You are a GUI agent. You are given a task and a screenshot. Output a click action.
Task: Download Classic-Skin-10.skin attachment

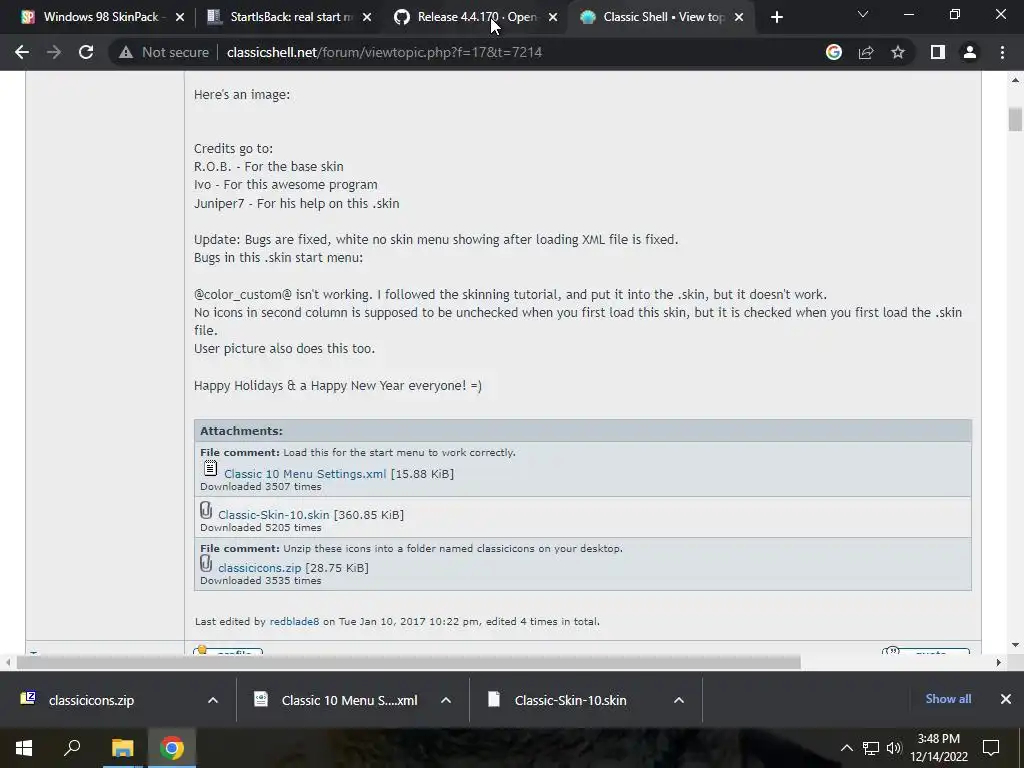point(274,515)
